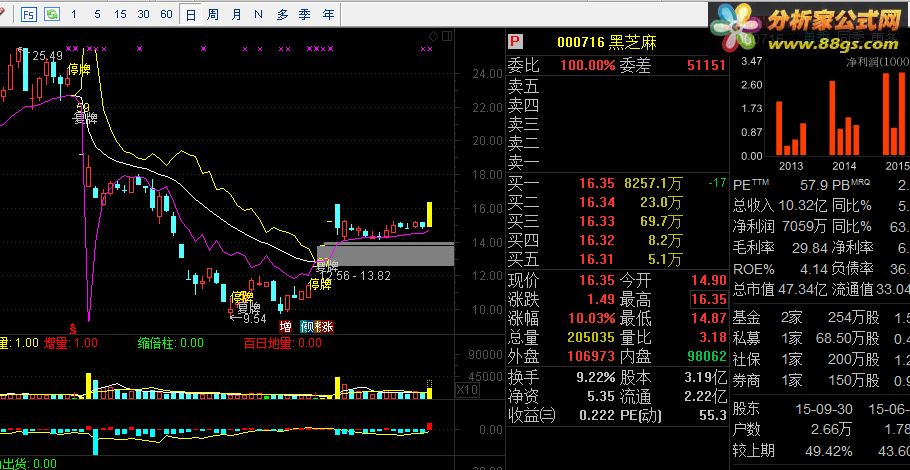Click the 卖一 row label
Screen dimensions: 910x470
(523, 162)
